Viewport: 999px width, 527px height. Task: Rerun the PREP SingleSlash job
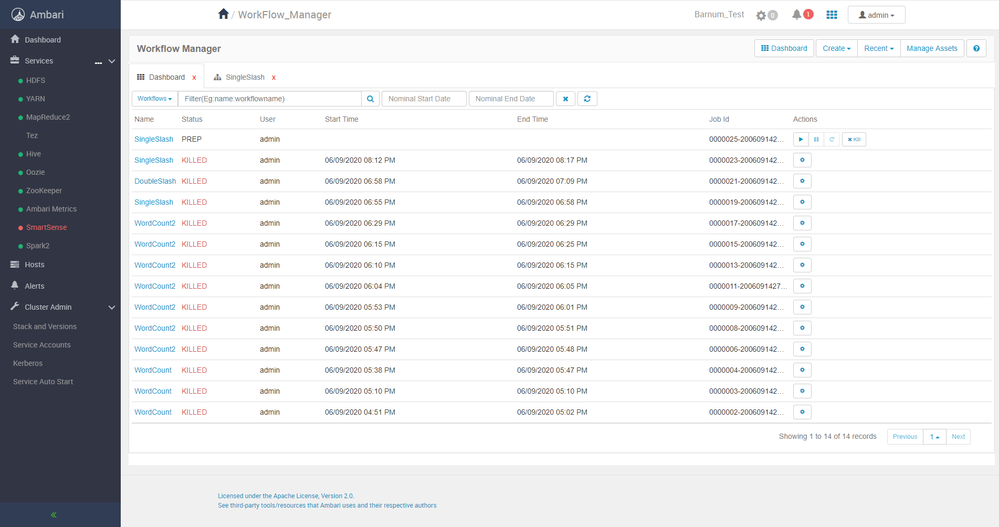[x=831, y=140]
